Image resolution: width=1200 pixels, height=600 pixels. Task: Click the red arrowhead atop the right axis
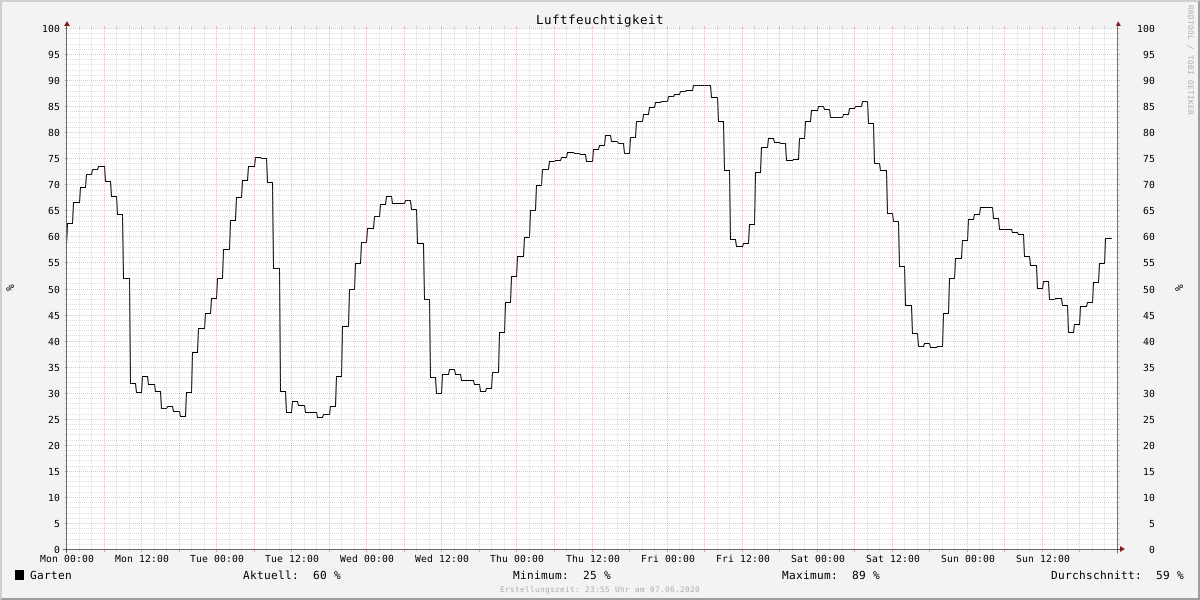pyautogui.click(x=1118, y=23)
